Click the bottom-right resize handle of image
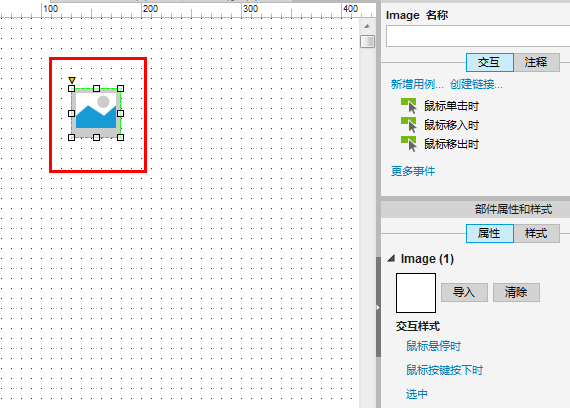The width and height of the screenshot is (570, 408). [x=120, y=137]
